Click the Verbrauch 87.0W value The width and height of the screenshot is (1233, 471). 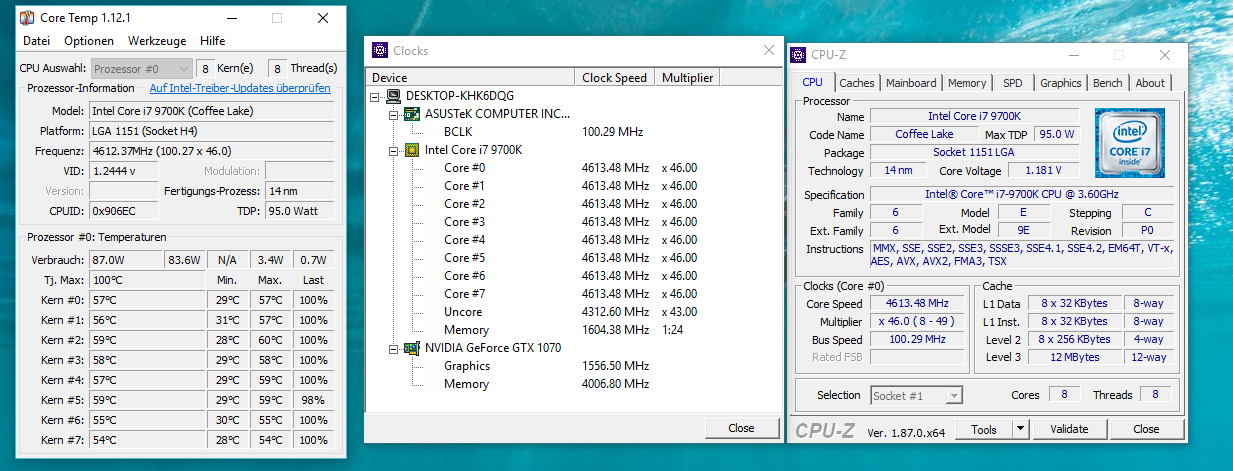click(x=125, y=260)
